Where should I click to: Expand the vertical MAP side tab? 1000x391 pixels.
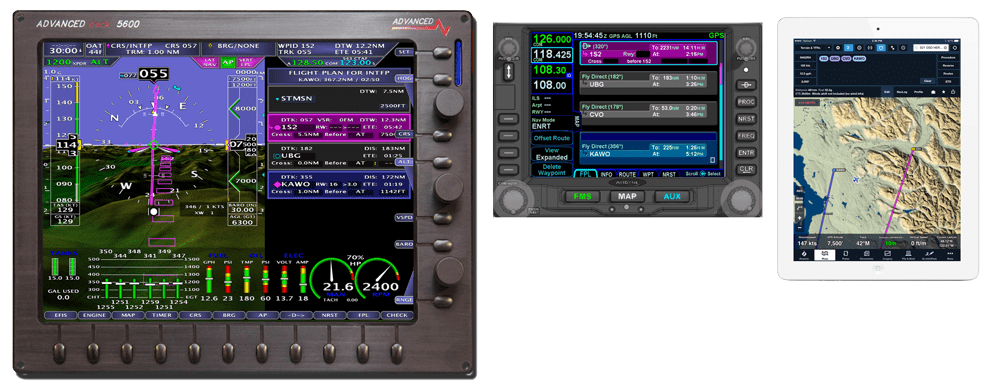(x=578, y=119)
